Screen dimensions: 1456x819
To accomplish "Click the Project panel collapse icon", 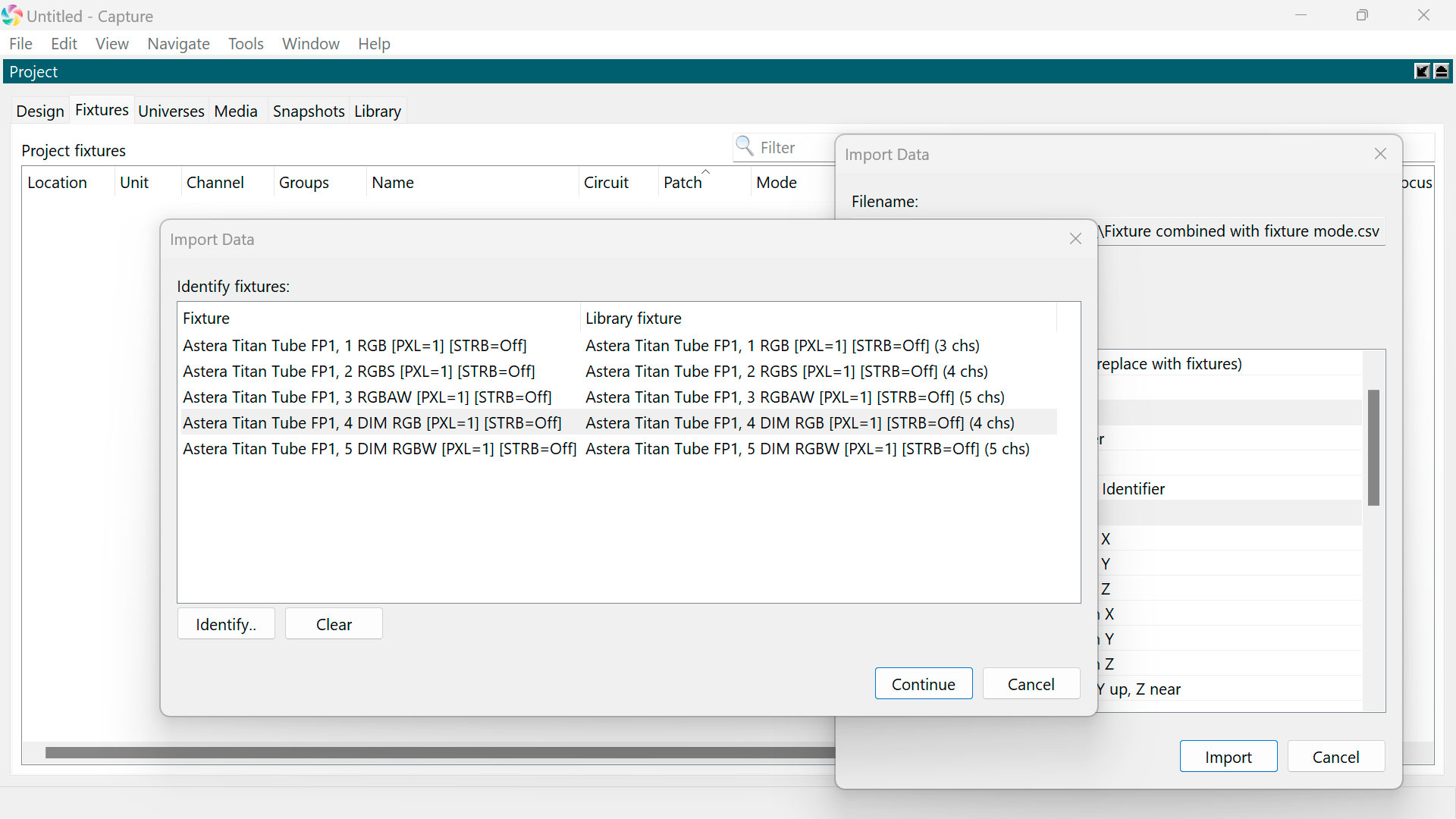I will point(1442,71).
